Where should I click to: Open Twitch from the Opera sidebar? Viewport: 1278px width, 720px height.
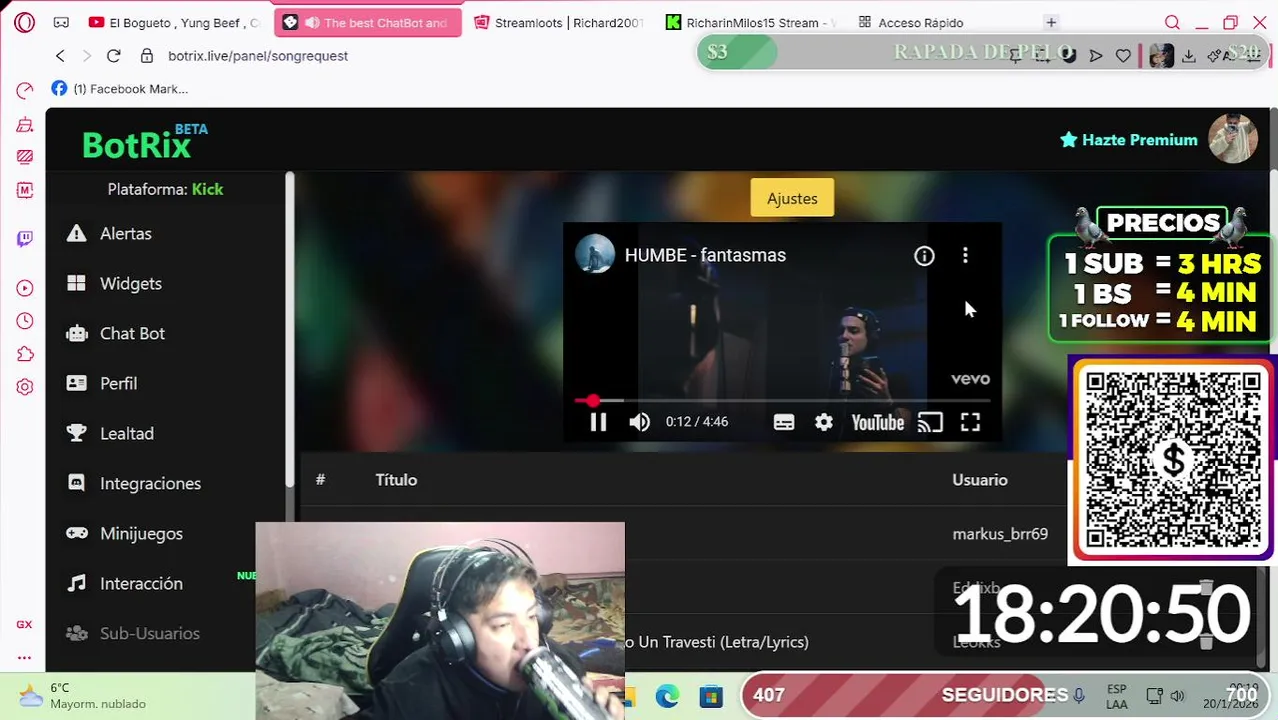tap(25, 238)
